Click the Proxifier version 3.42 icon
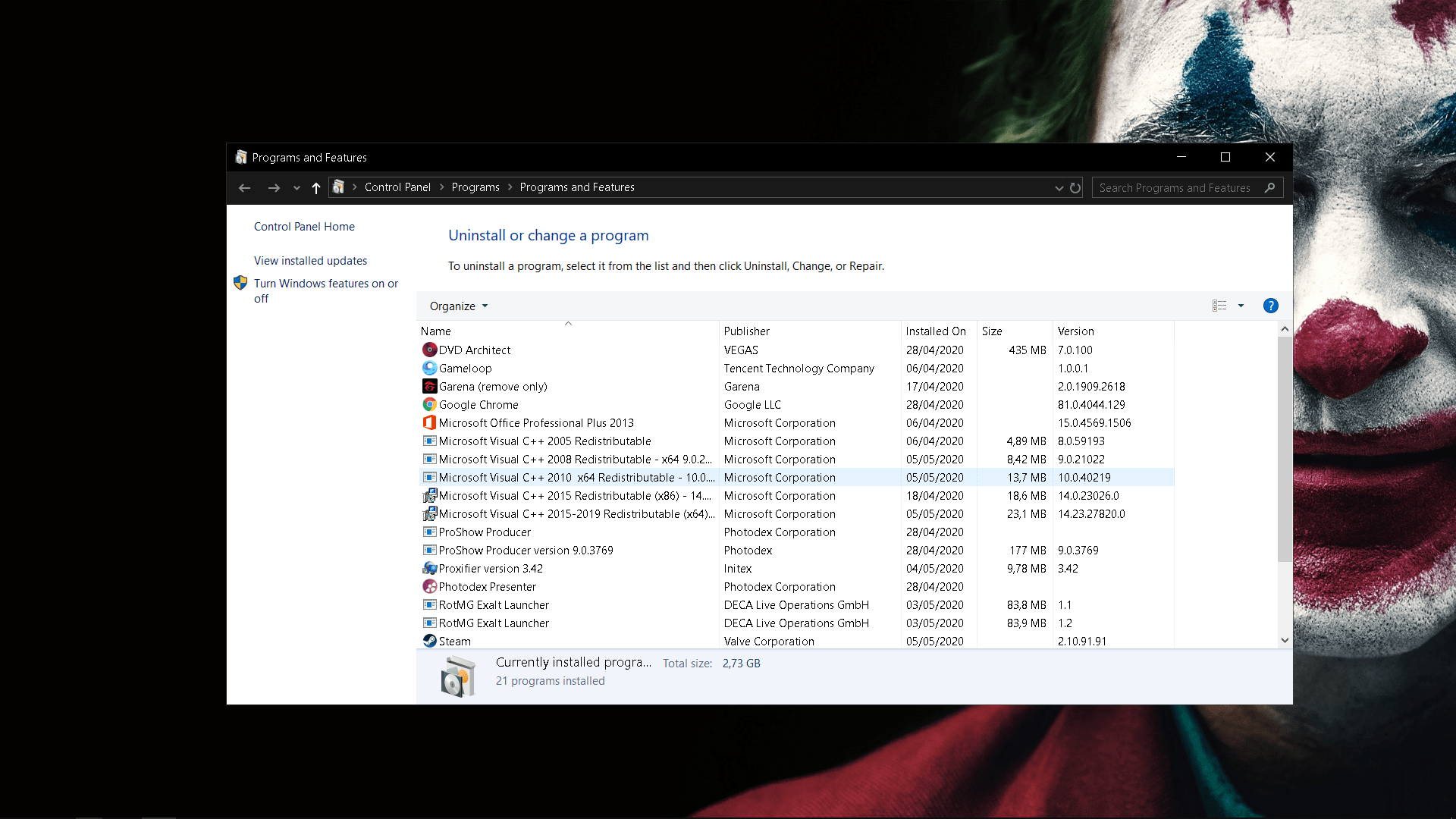 tap(429, 568)
